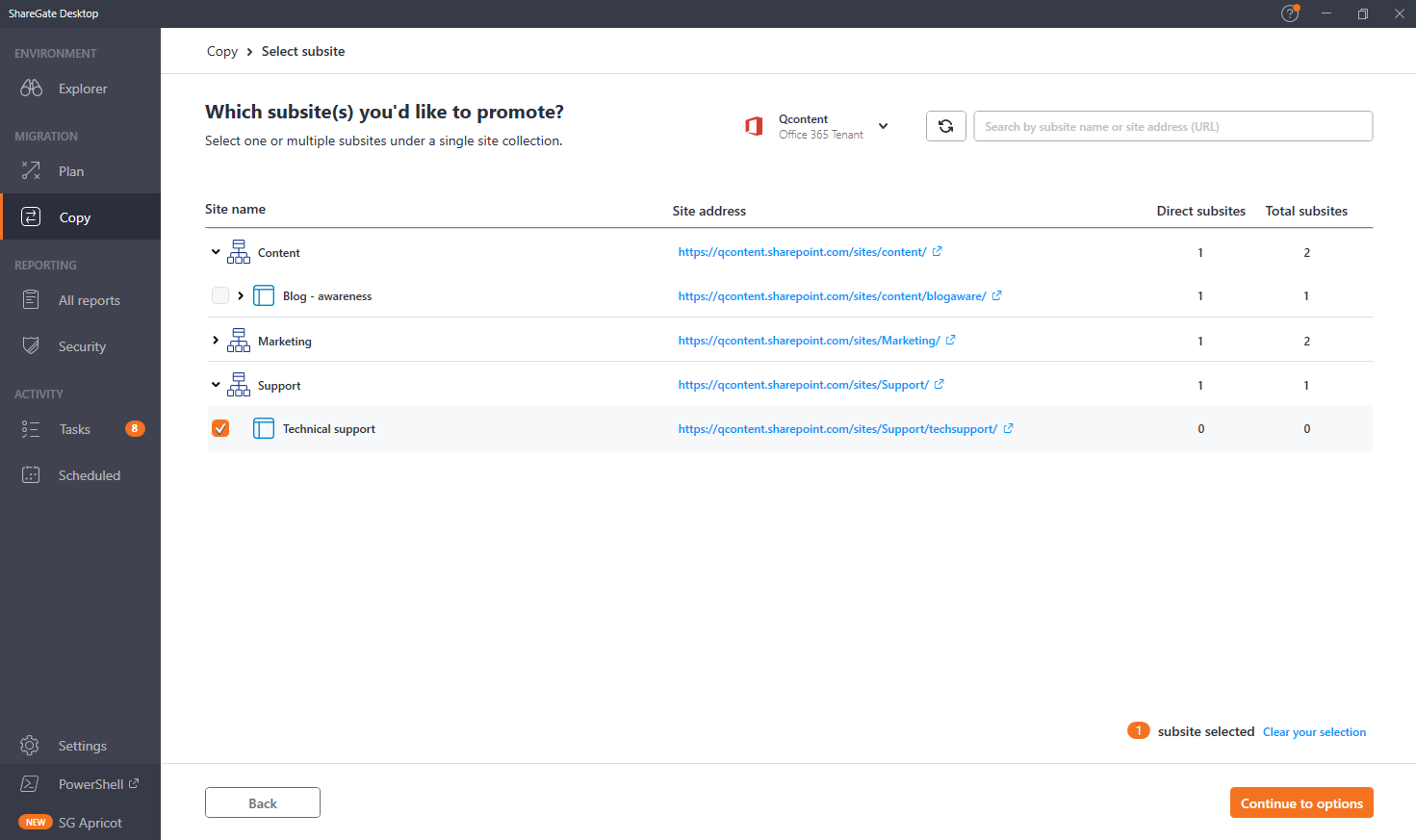Click the Office 365 tenant logo
This screenshot has width=1416, height=840.
pos(754,126)
